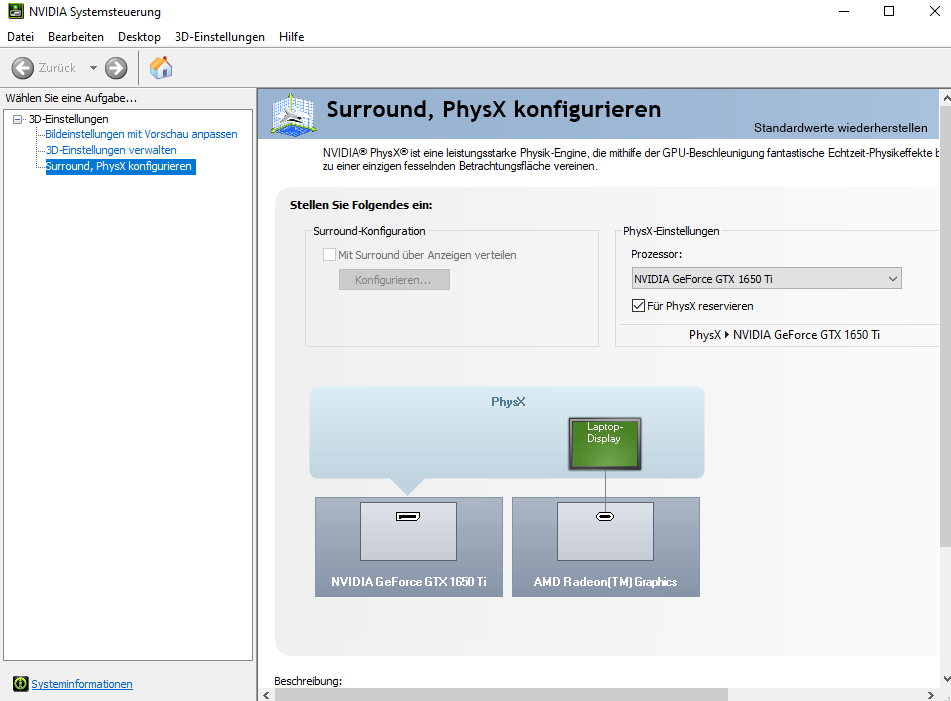The image size is (951, 701).
Task: Click the connector icon on AMD GPU
Action: [605, 517]
